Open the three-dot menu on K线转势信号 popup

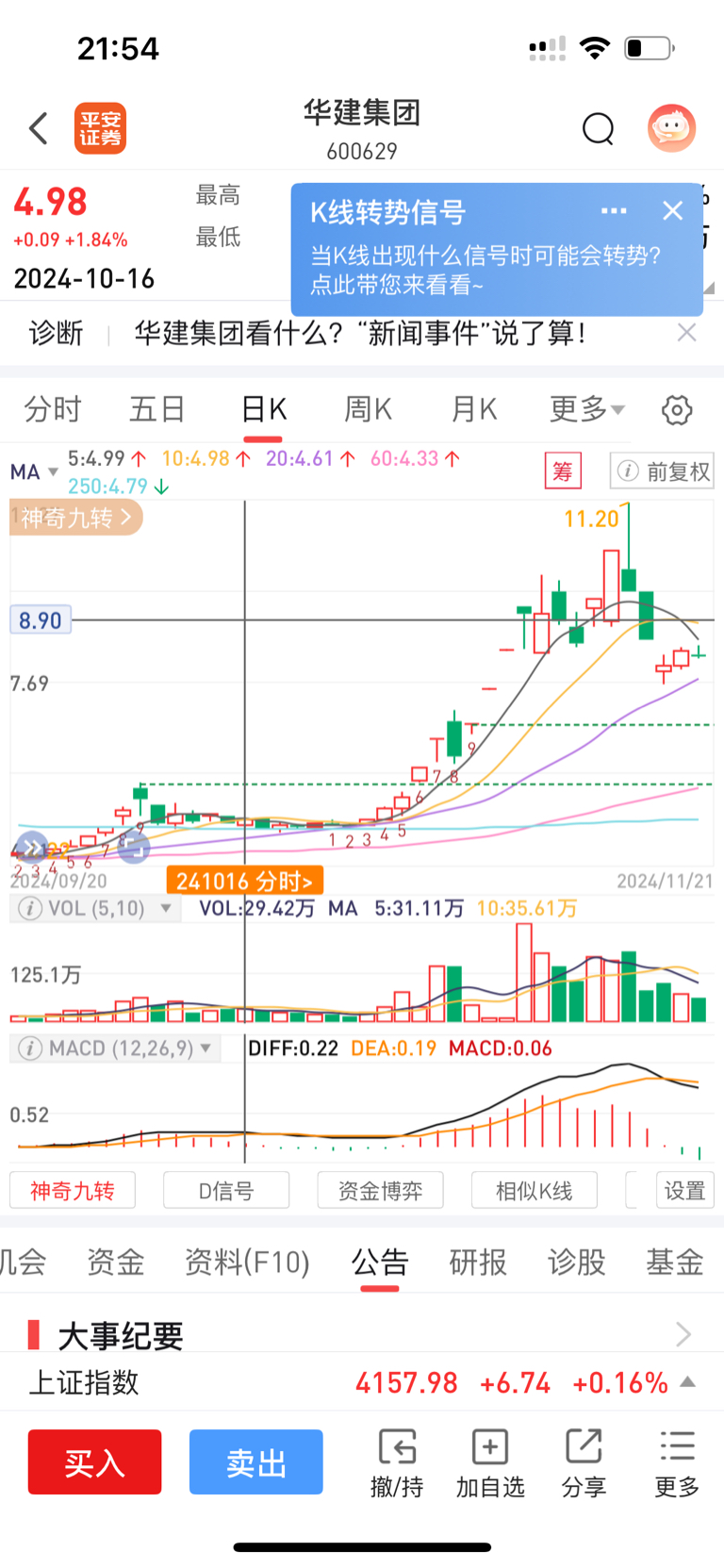(x=614, y=211)
